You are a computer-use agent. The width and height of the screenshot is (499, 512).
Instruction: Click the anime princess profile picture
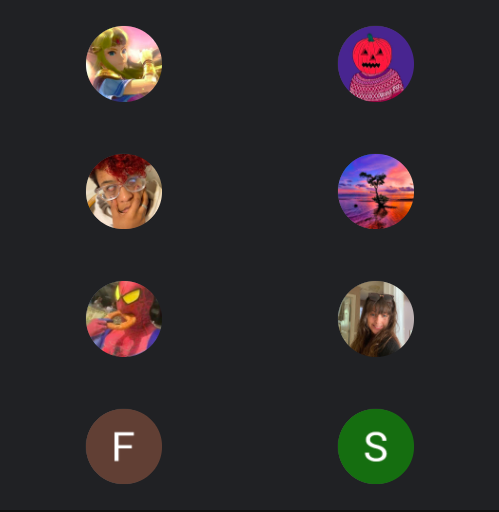(x=124, y=64)
